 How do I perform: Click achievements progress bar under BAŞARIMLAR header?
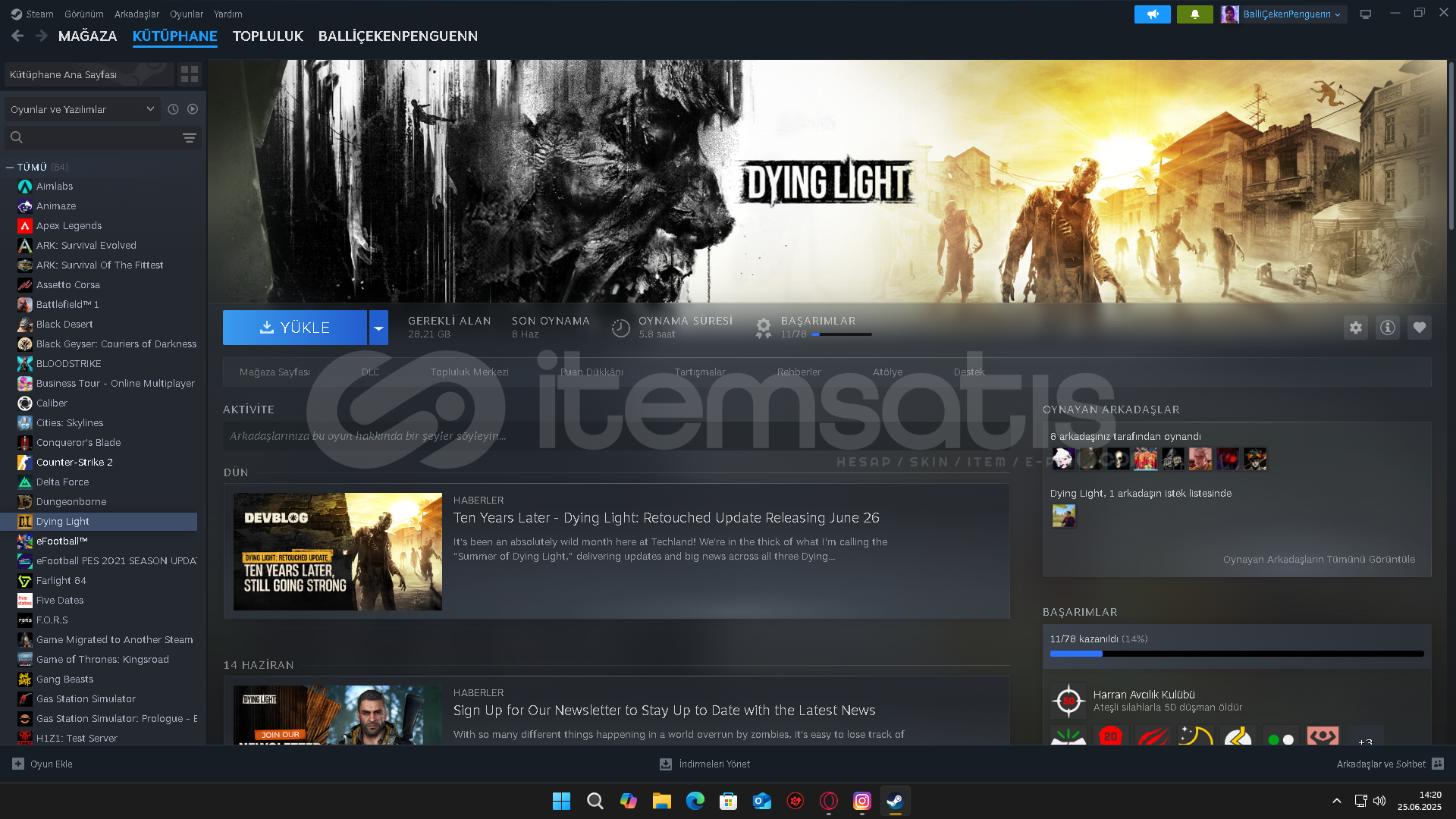1237,654
